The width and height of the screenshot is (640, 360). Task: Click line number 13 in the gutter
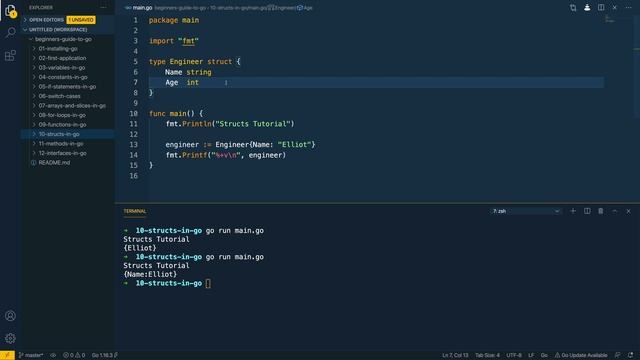[x=133, y=144]
